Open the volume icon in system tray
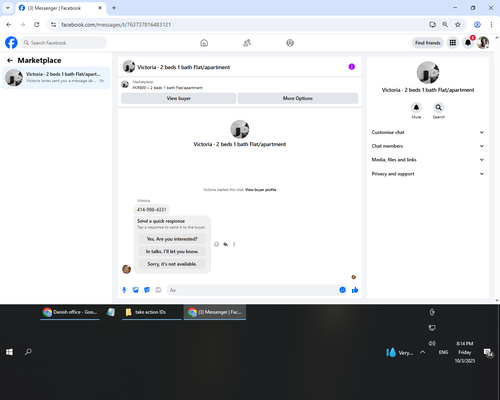The width and height of the screenshot is (500, 400). 432,343
